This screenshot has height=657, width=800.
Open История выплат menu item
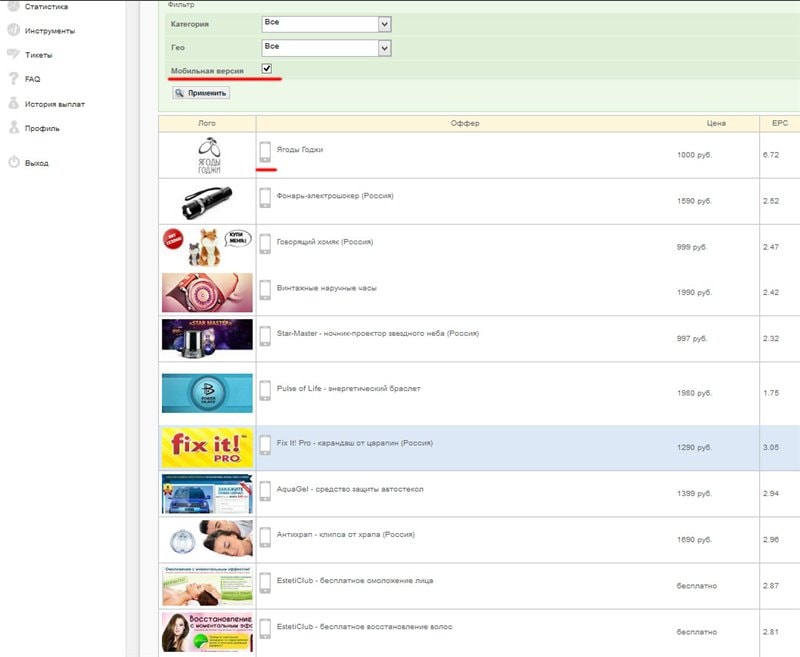tap(55, 104)
